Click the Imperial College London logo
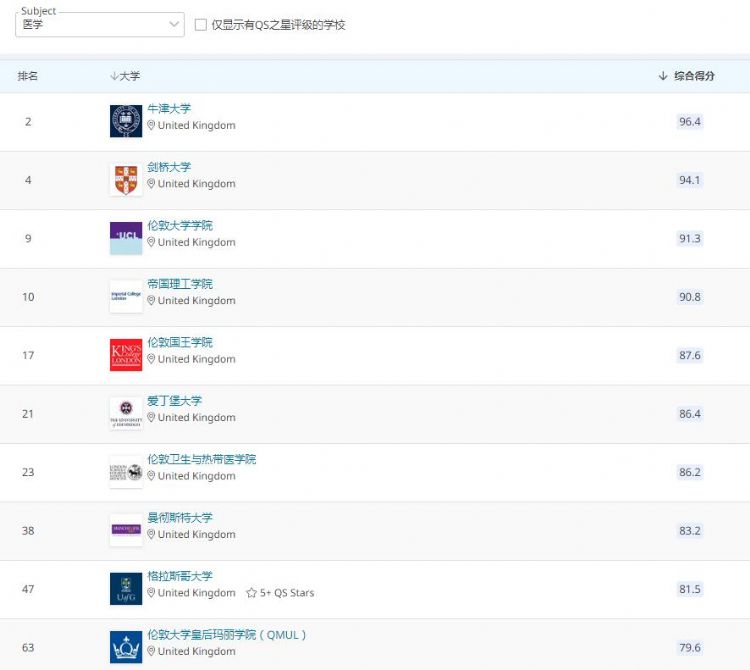Viewport: 750px width, 670px height. coord(126,297)
